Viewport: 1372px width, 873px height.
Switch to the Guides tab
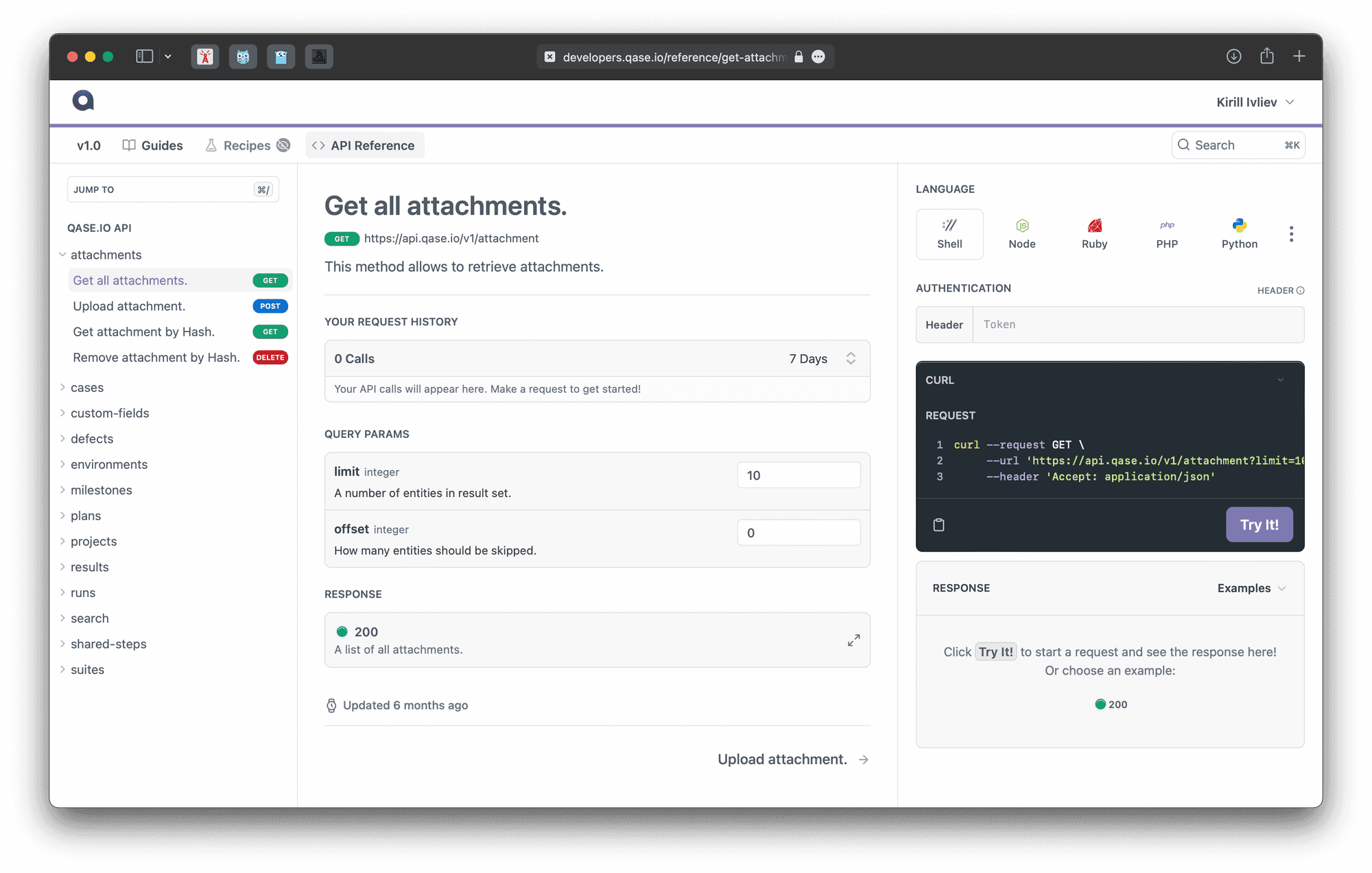coord(153,145)
